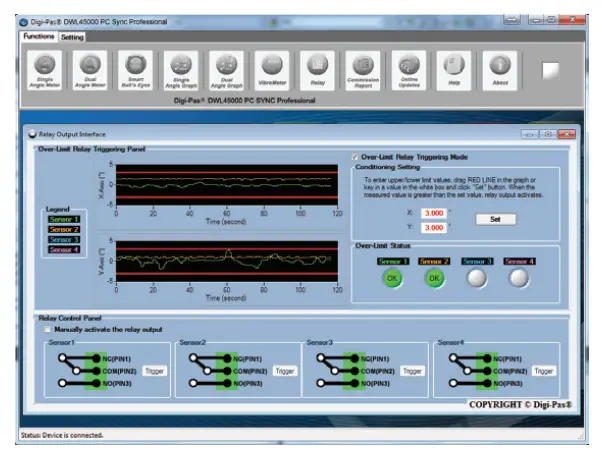The height and width of the screenshot is (456, 602).
Task: Click Sensor 2 OK status indicator
Action: pyautogui.click(x=434, y=278)
